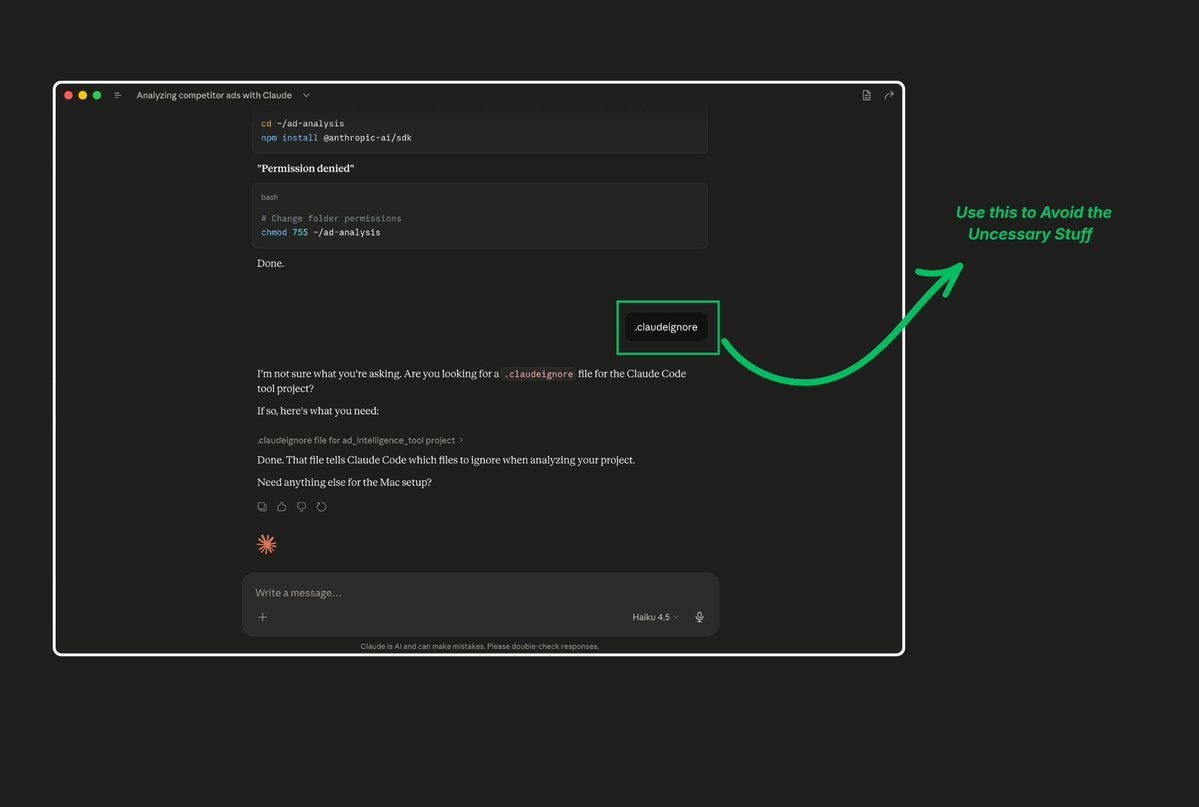The width and height of the screenshot is (1199, 807).
Task: Open the chat title dropdown chevron
Action: tap(306, 96)
